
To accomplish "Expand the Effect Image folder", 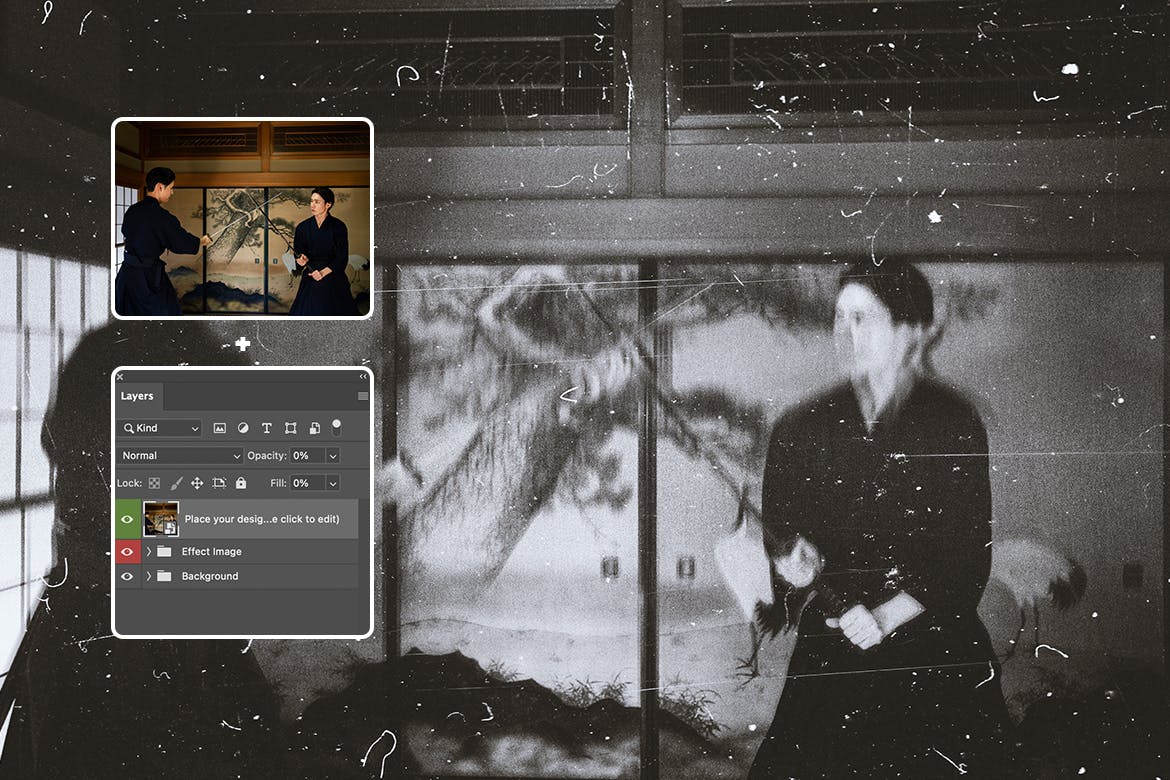I will point(149,551).
